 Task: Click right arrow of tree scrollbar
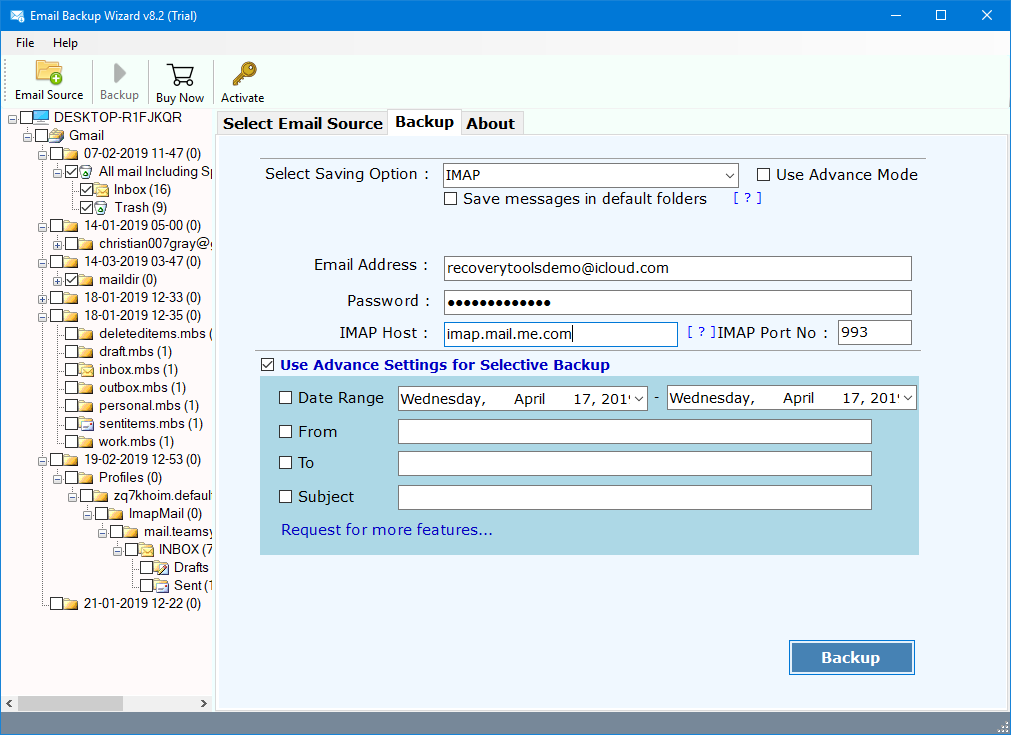pos(204,703)
